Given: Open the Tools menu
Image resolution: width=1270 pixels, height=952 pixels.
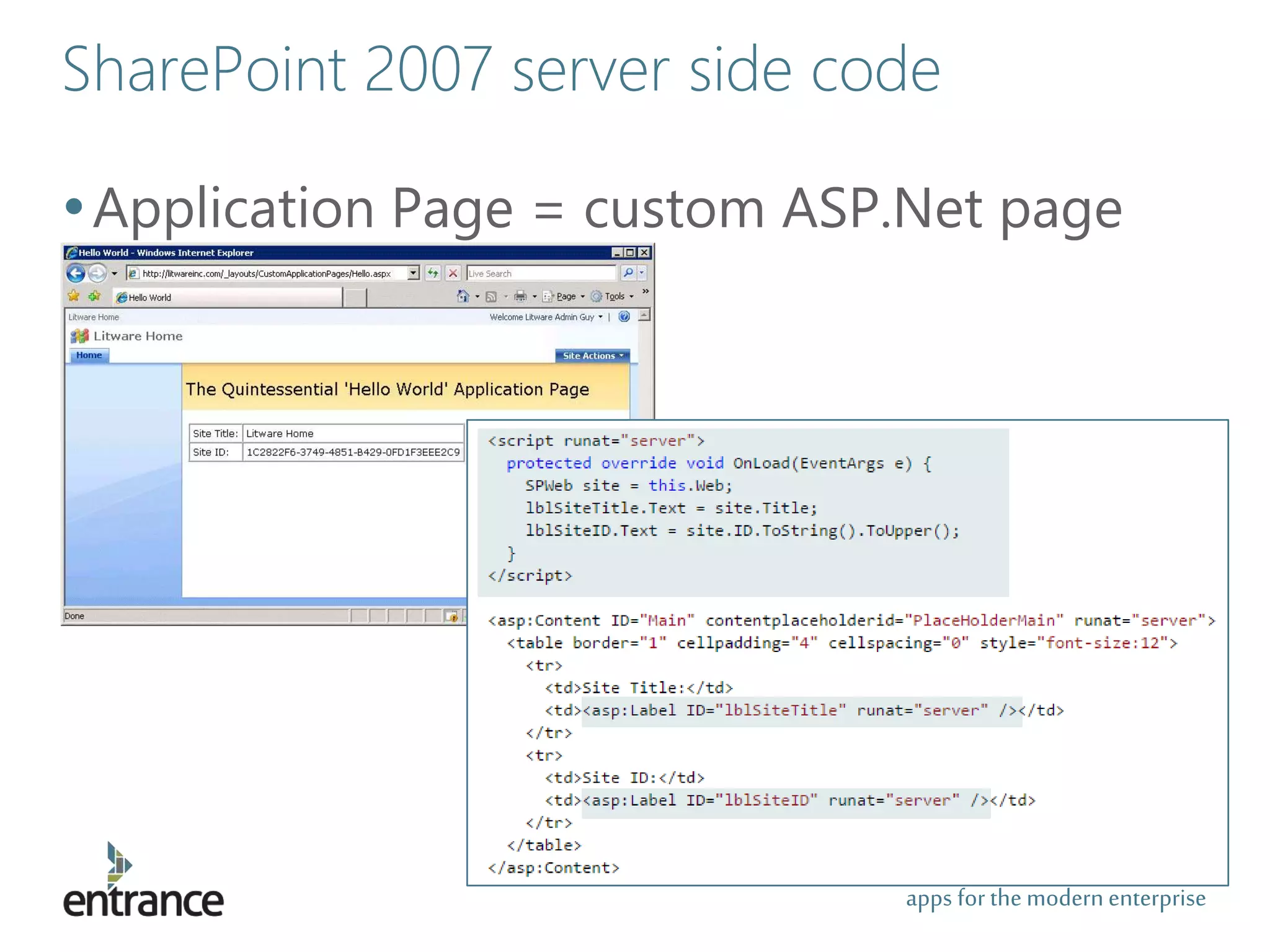Looking at the screenshot, I should [613, 297].
